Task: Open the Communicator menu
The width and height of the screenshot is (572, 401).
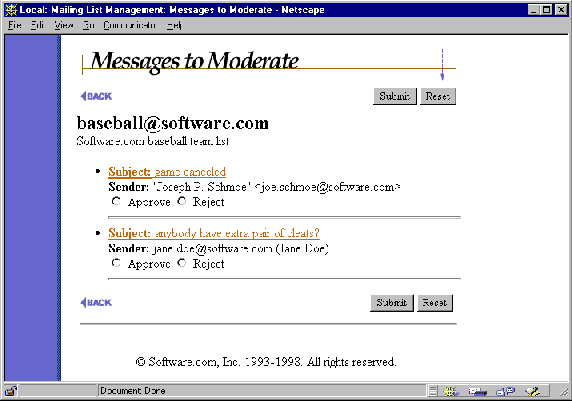Action: (x=130, y=25)
